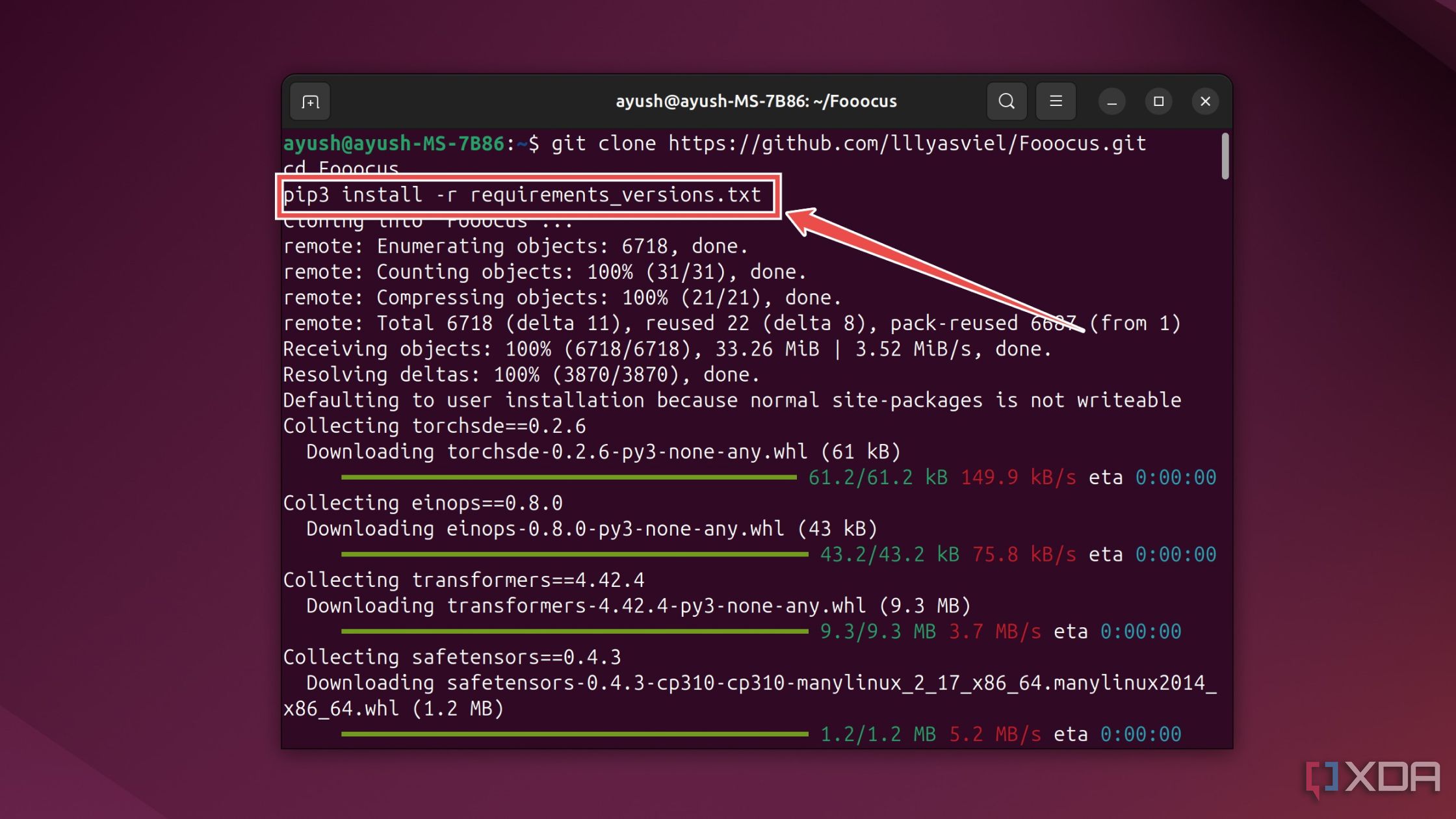Click the 'Receiving objects: 100%' line
The image size is (1456, 819).
[667, 348]
